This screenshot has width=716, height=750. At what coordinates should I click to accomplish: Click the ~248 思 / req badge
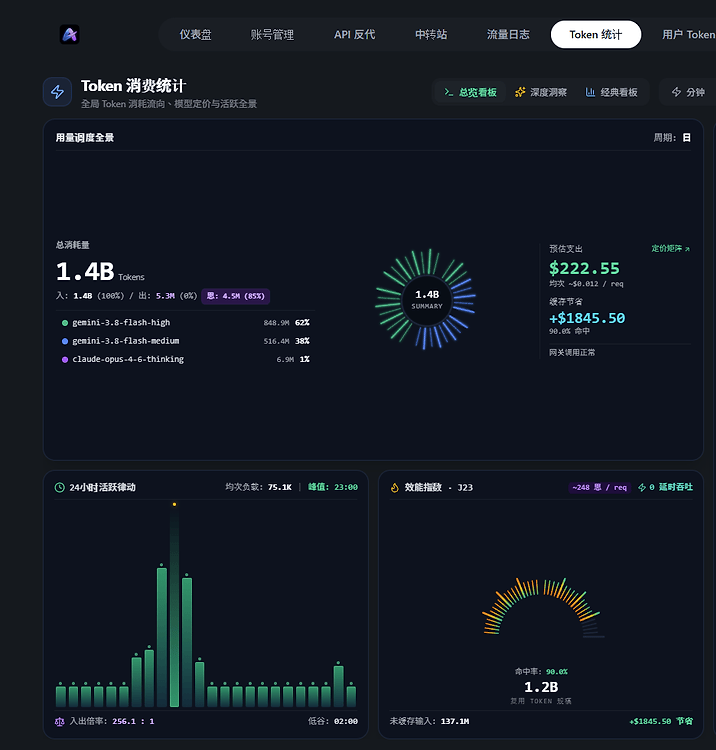[x=600, y=487]
